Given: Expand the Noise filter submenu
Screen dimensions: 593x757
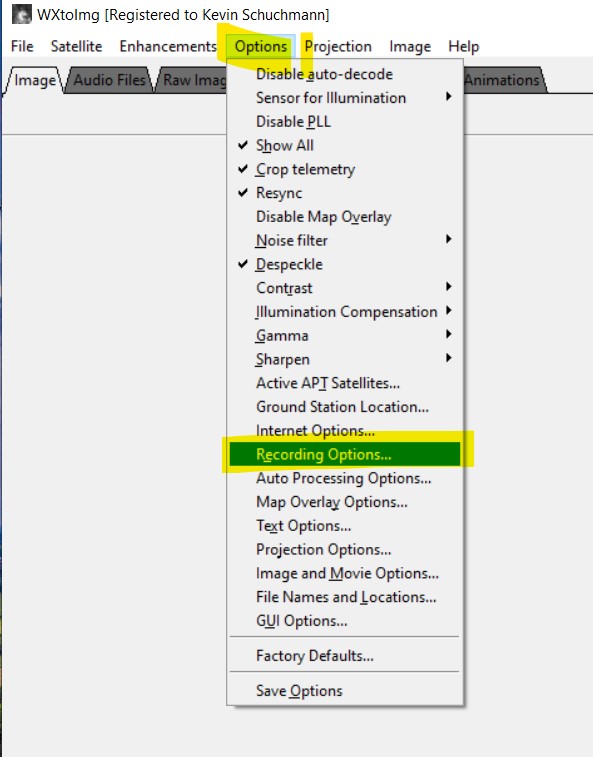Looking at the screenshot, I should [x=345, y=240].
